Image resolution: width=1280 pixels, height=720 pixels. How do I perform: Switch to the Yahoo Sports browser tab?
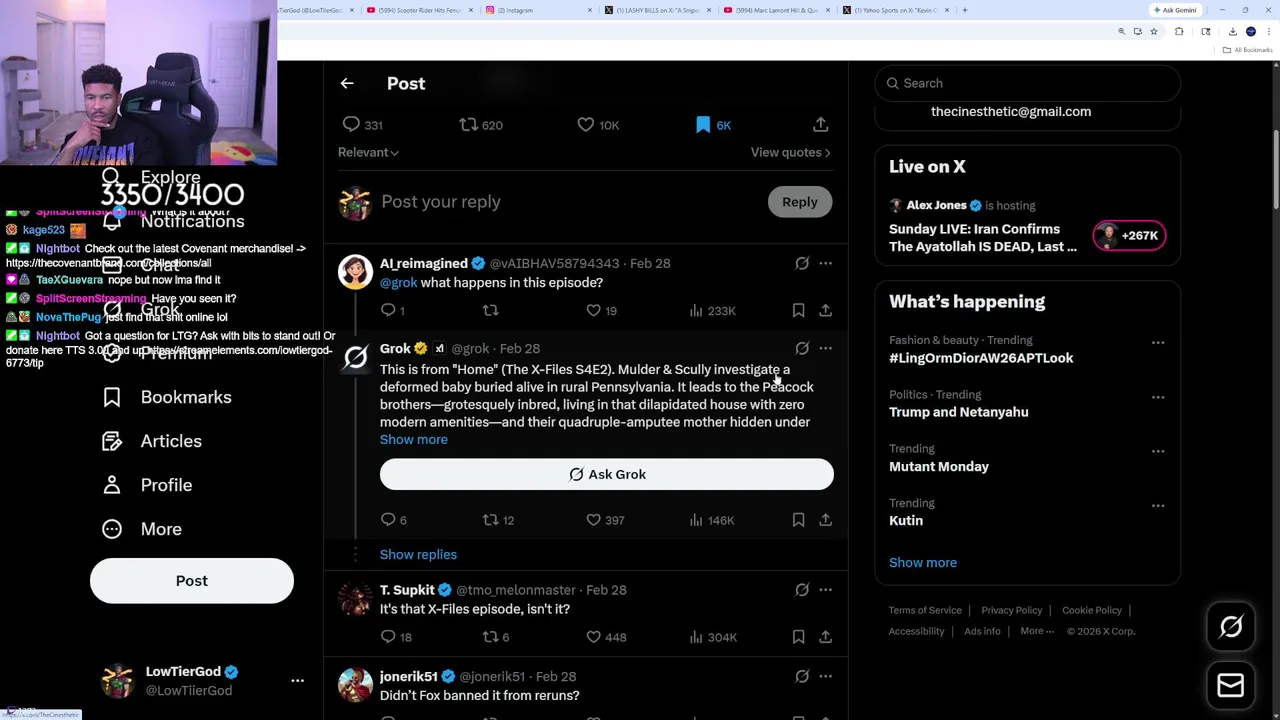(897, 10)
